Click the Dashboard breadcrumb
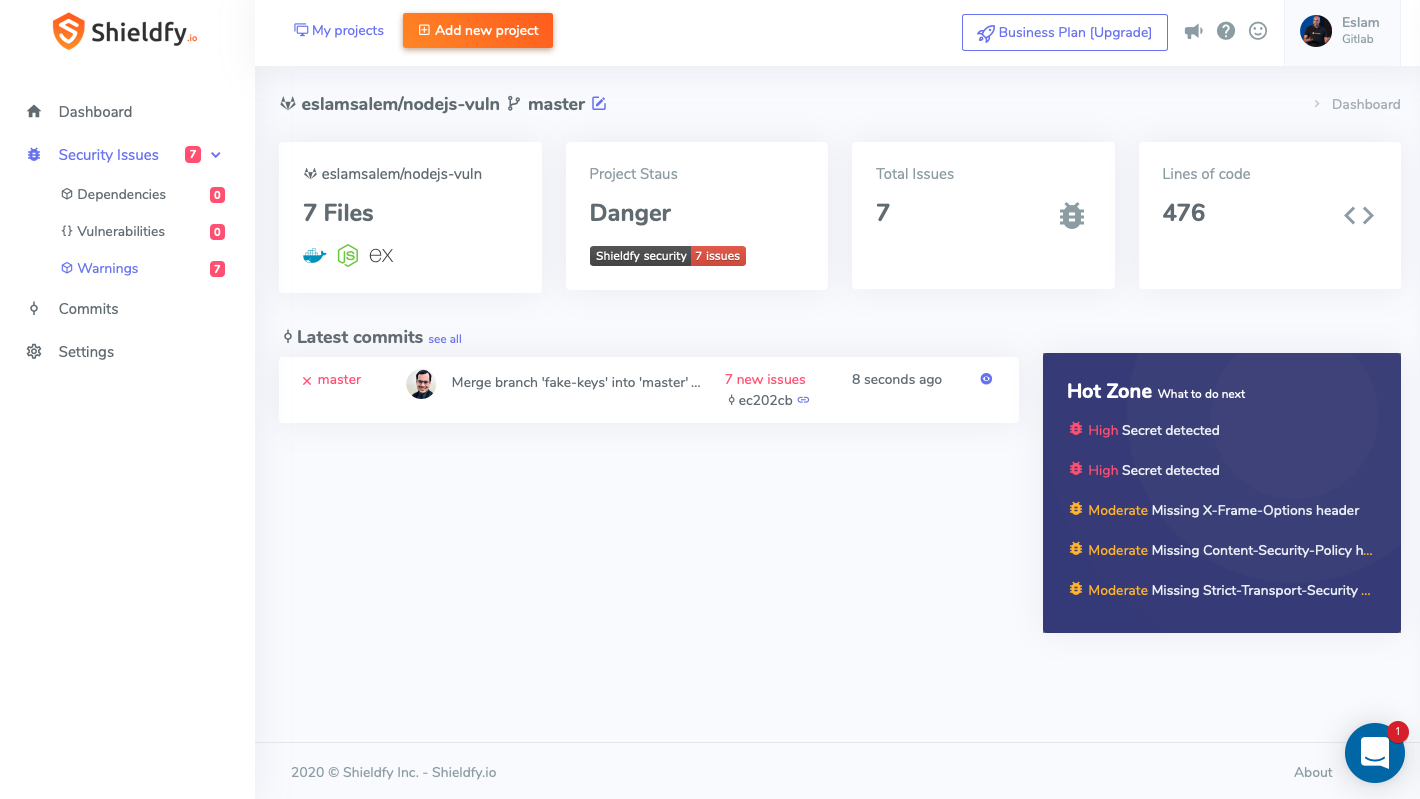The width and height of the screenshot is (1420, 799). tap(1366, 104)
